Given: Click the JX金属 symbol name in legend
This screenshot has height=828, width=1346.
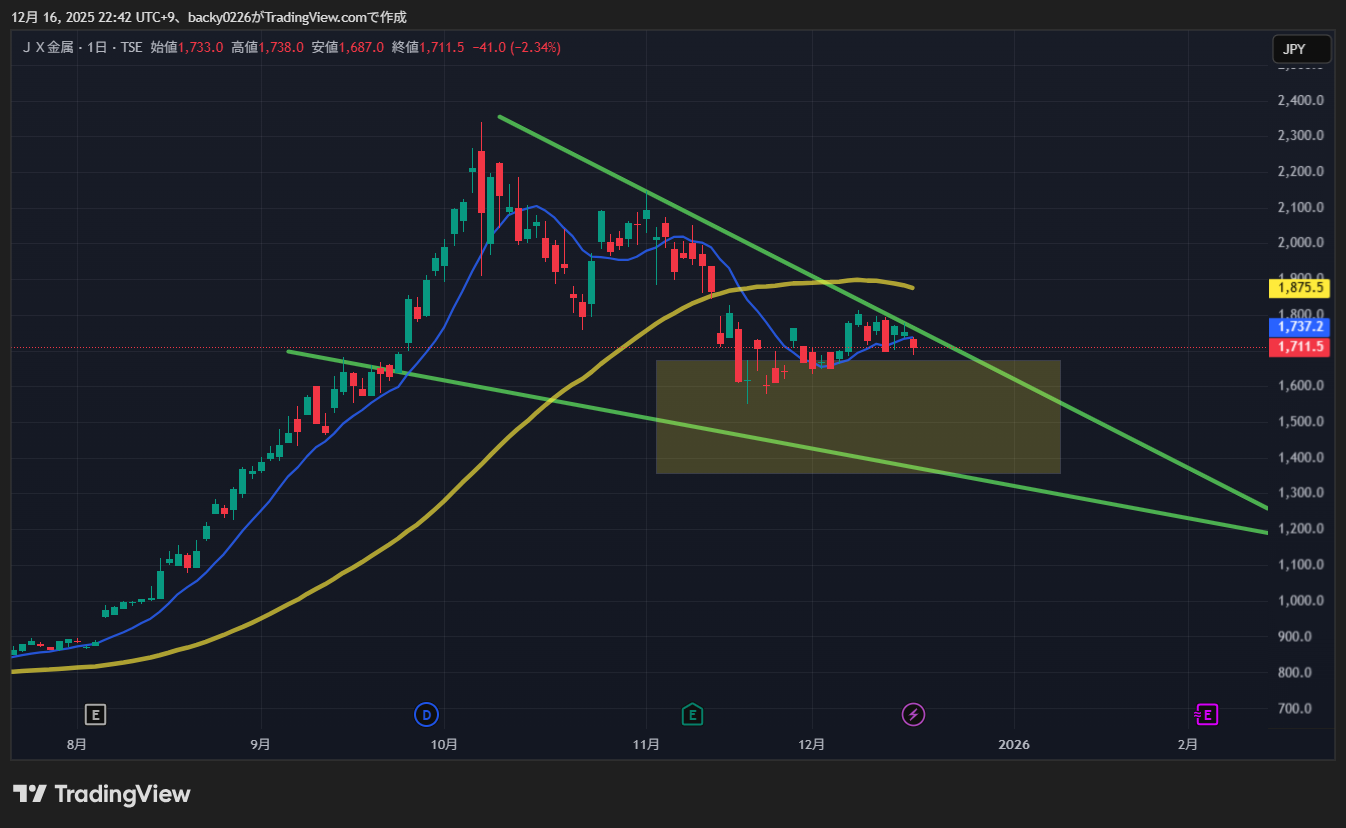Looking at the screenshot, I should coord(50,47).
